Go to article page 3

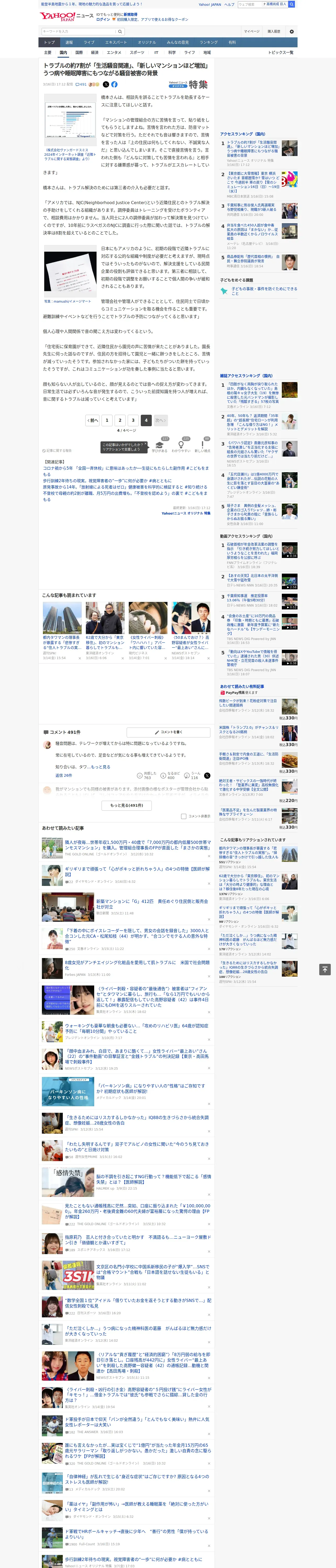coord(133,420)
